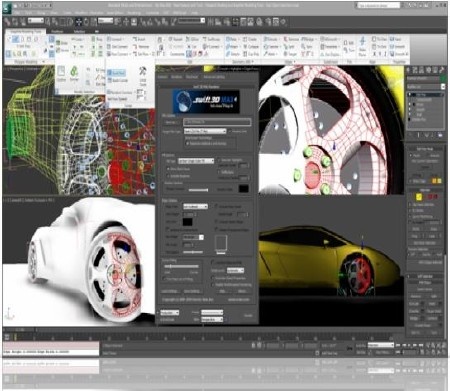Image resolution: width=450 pixels, height=391 pixels.
Task: Toggle the checkbox inside the Curve Fitting group
Action: point(165,279)
